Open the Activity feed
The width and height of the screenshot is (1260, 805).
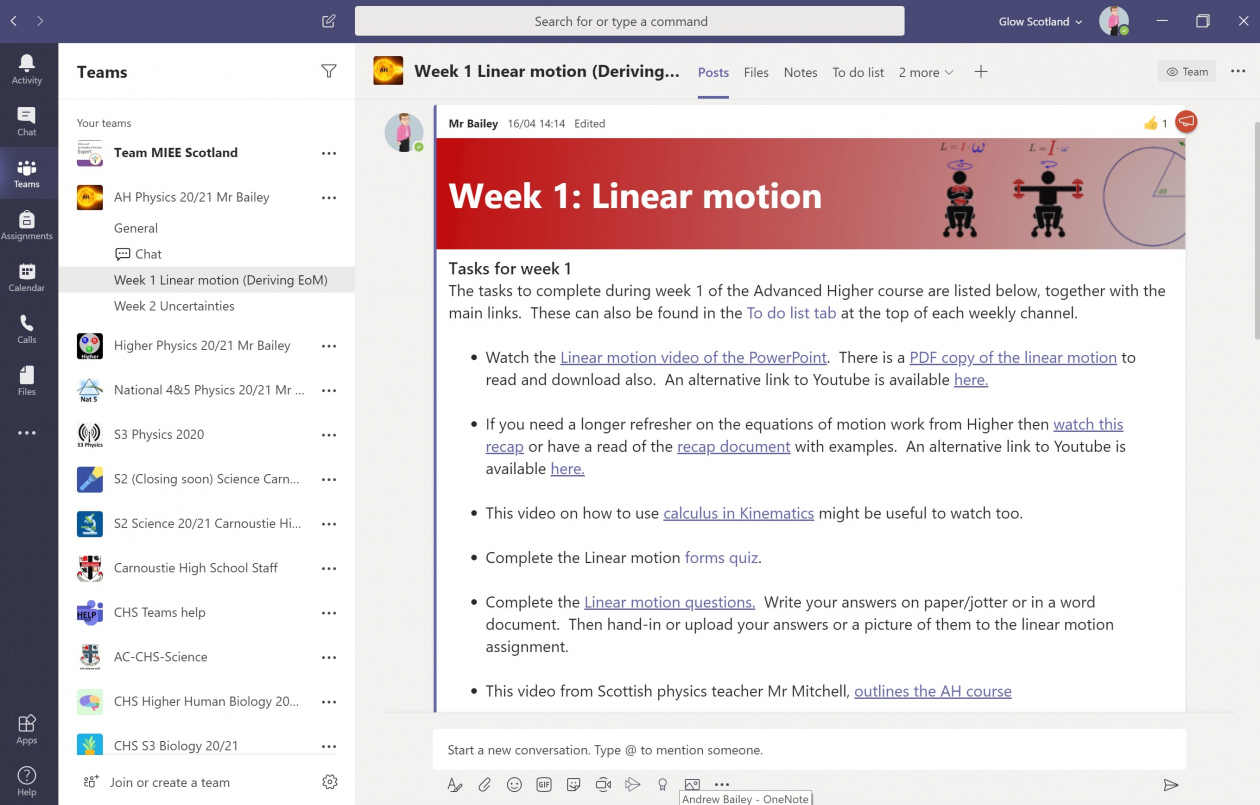(27, 69)
